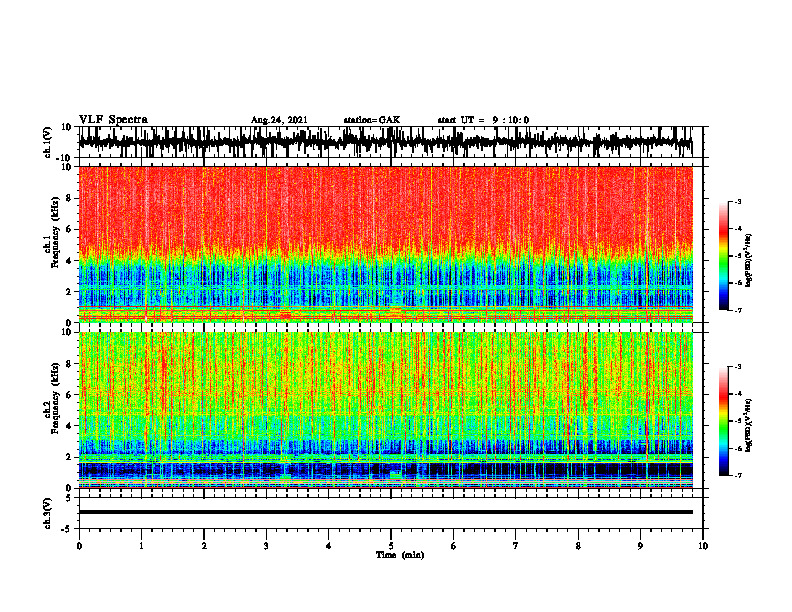Click the "Time (min)" axis label

[400, 555]
